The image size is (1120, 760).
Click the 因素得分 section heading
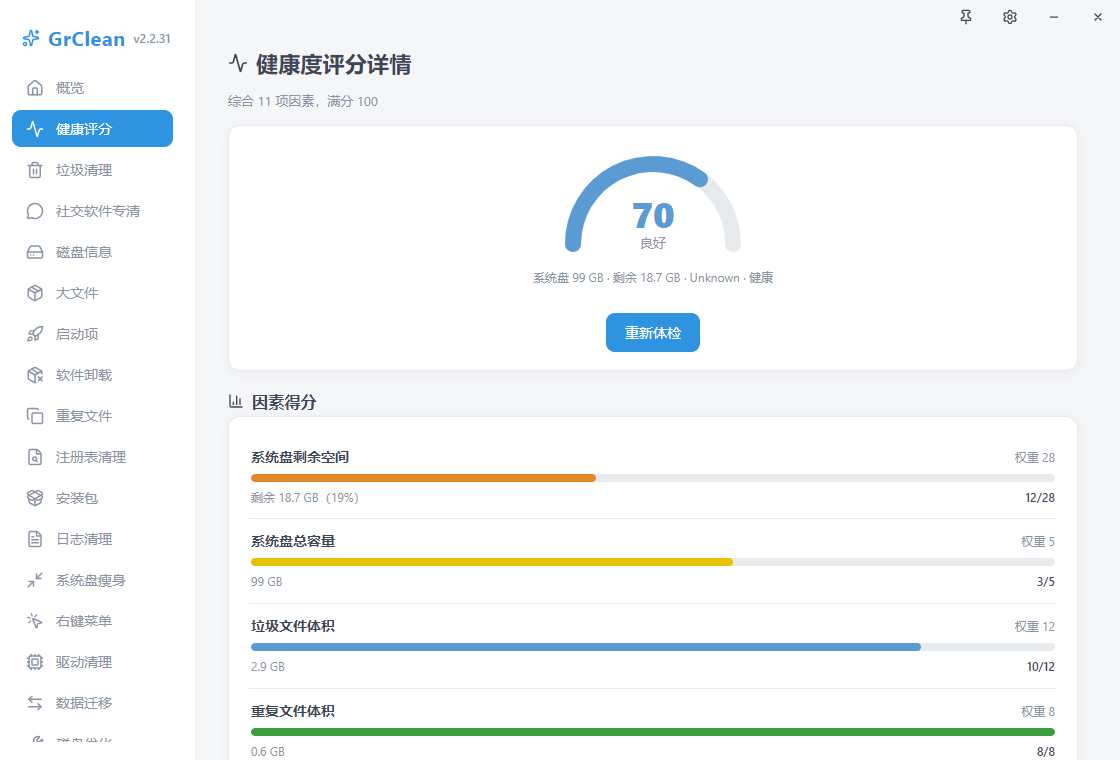284,402
